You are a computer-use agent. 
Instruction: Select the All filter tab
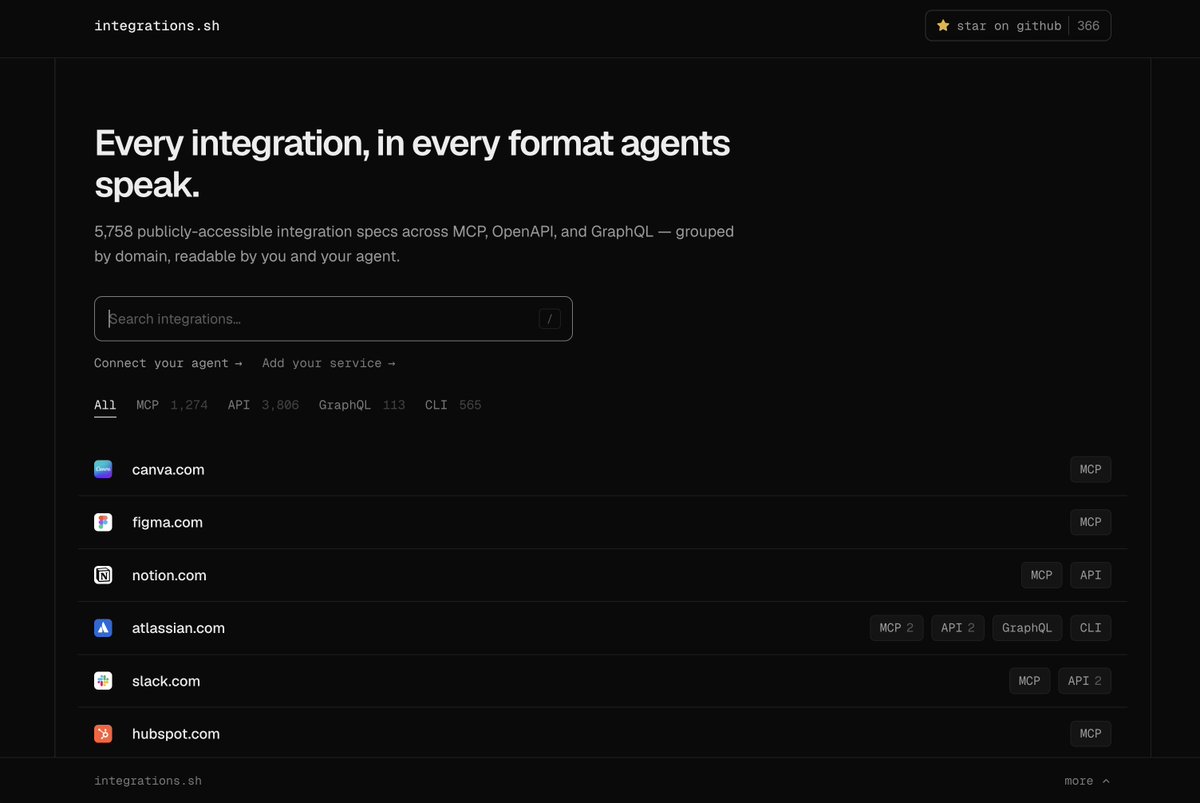[x=105, y=405]
